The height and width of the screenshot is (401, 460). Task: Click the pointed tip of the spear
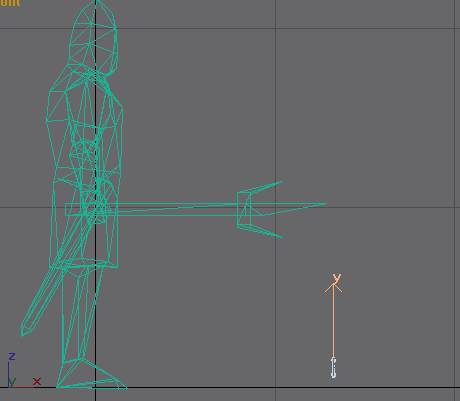(x=323, y=203)
